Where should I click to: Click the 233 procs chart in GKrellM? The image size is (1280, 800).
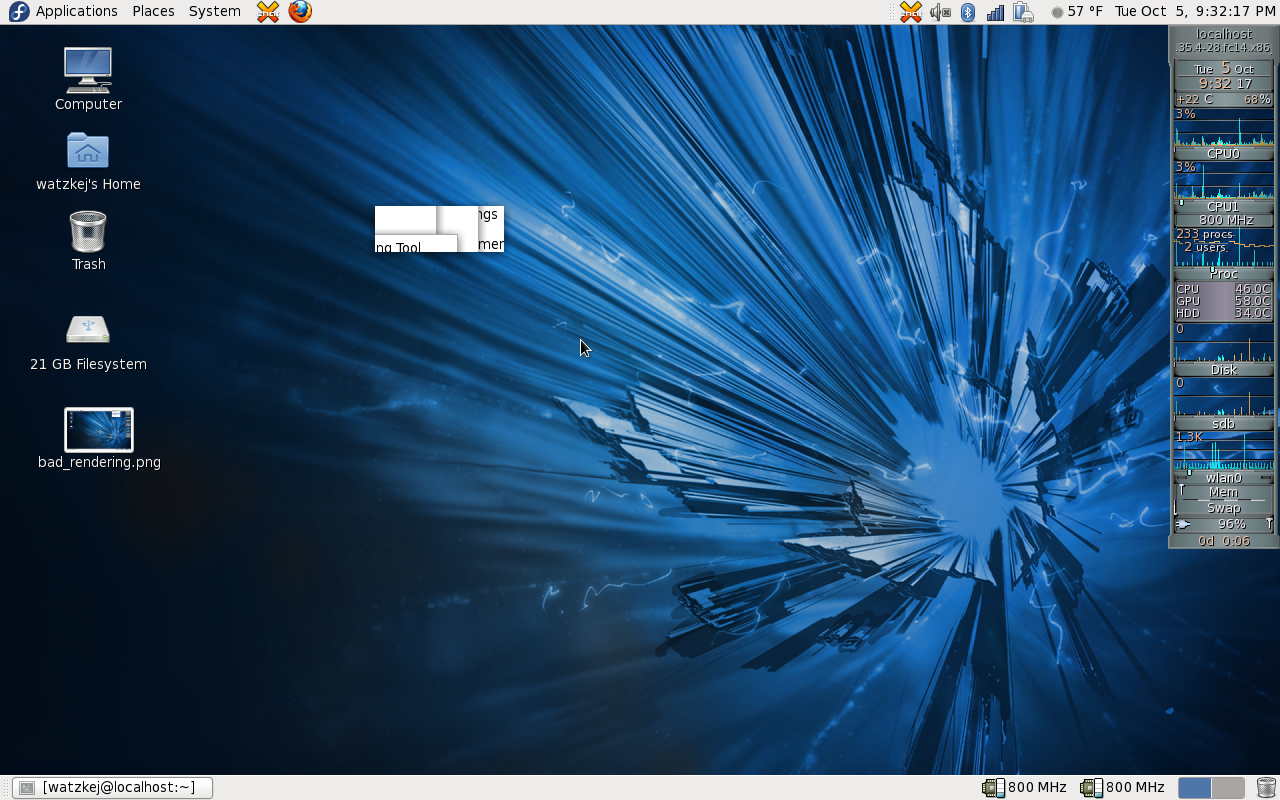[1223, 247]
